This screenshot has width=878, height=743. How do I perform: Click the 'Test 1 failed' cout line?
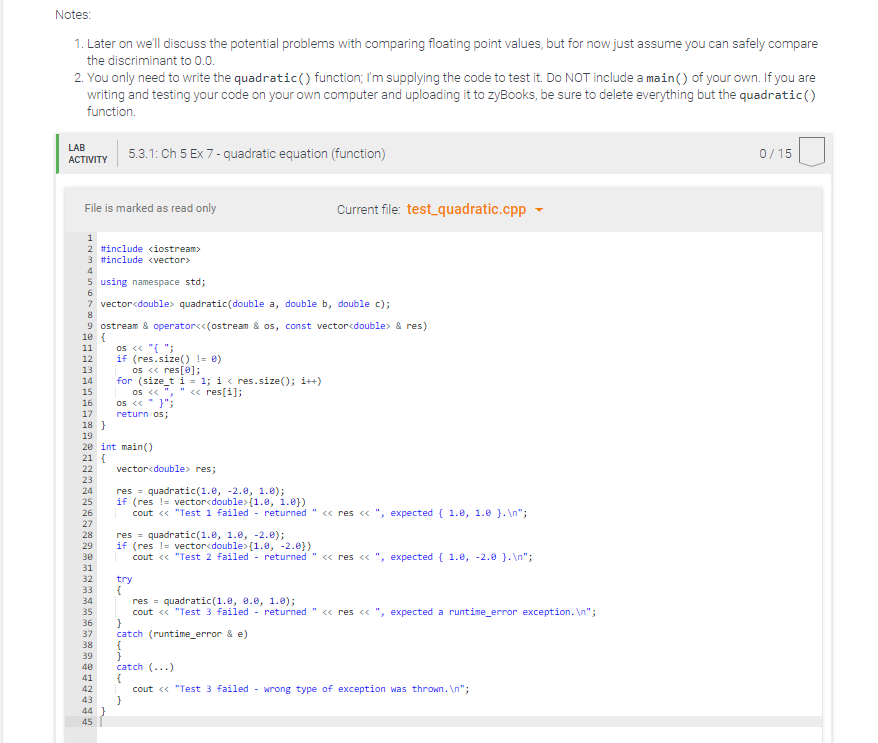(x=330, y=513)
